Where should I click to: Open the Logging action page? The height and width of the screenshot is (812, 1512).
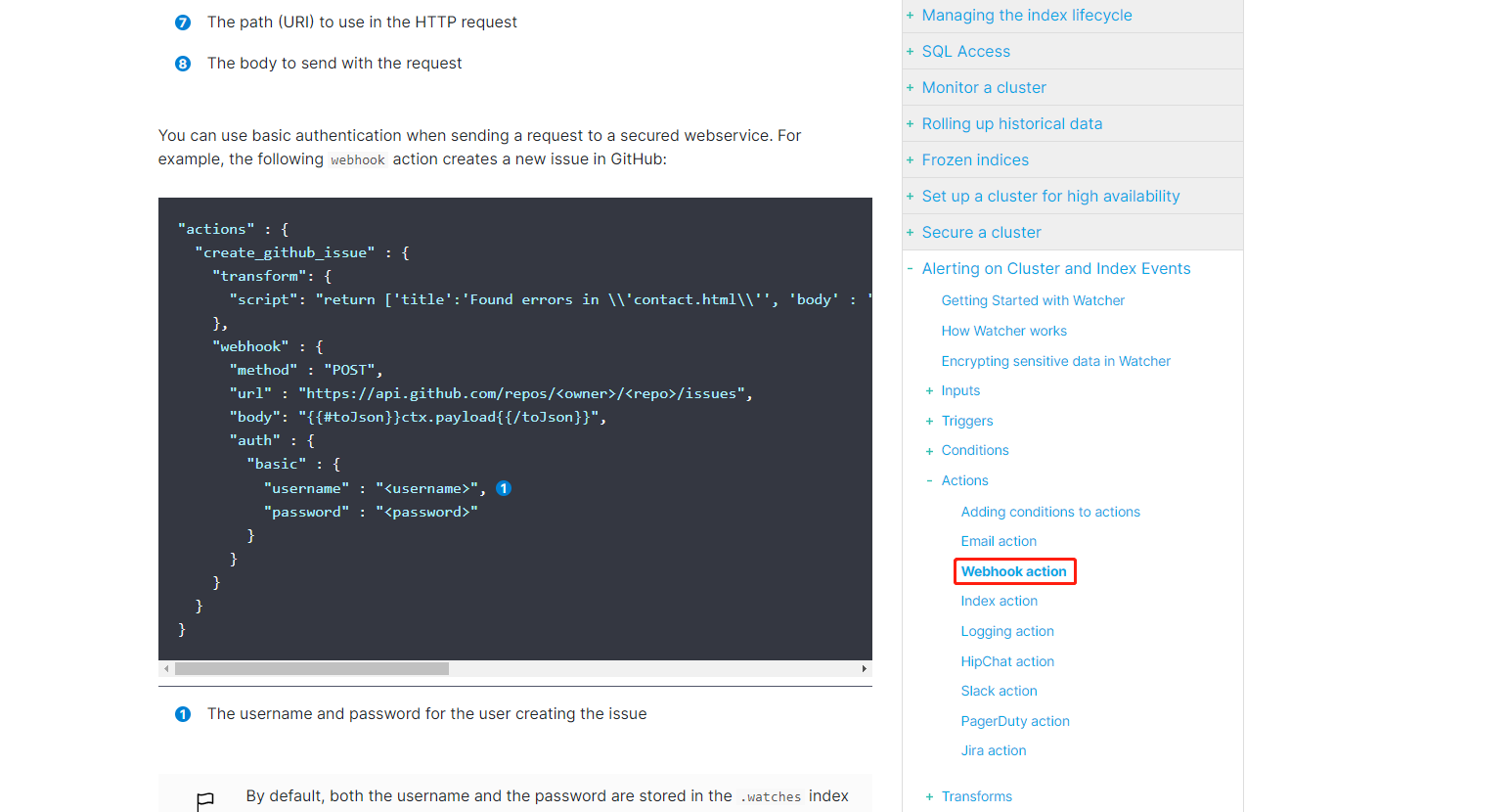1007,632
